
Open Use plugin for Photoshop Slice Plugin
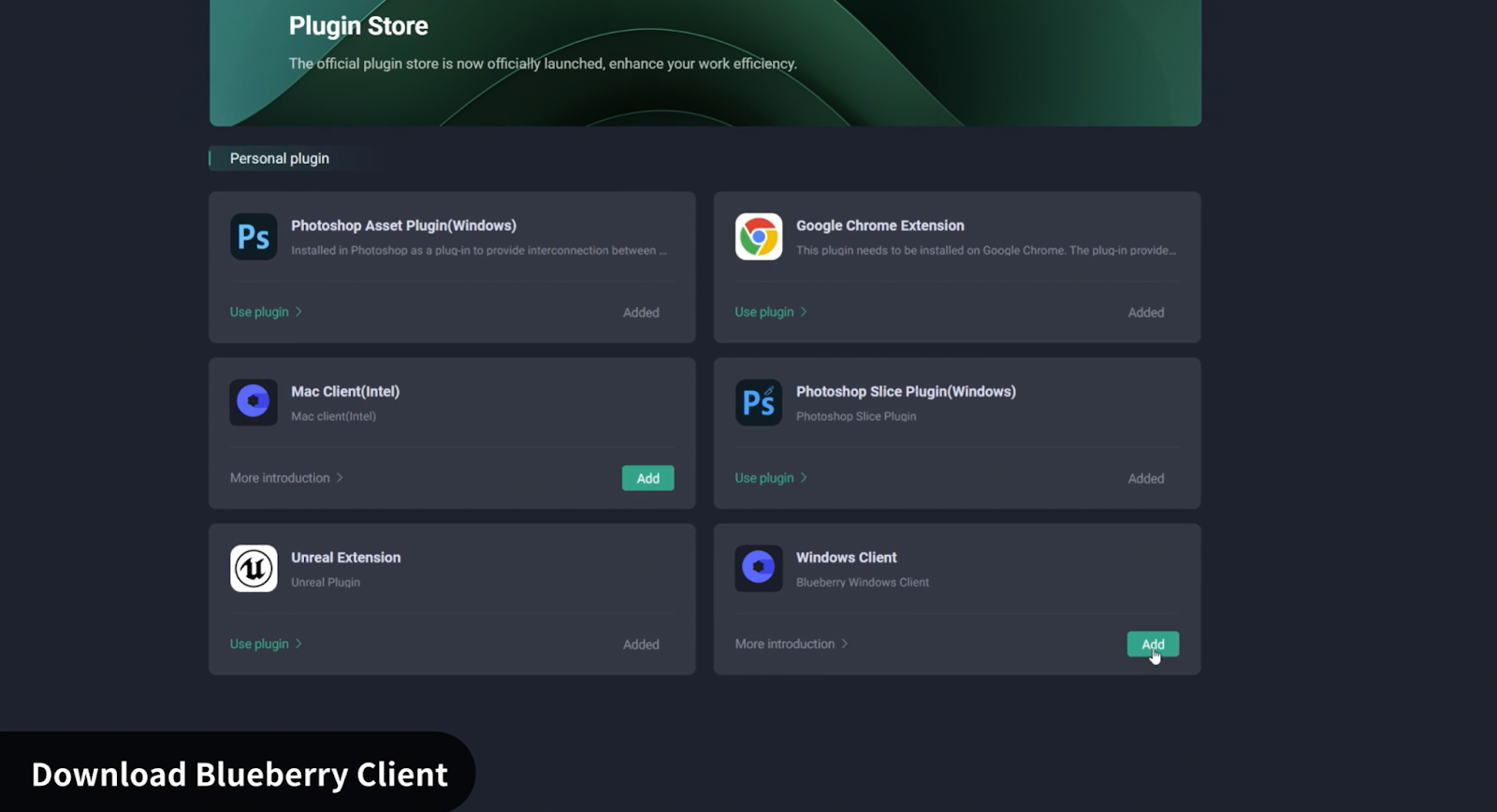(771, 477)
